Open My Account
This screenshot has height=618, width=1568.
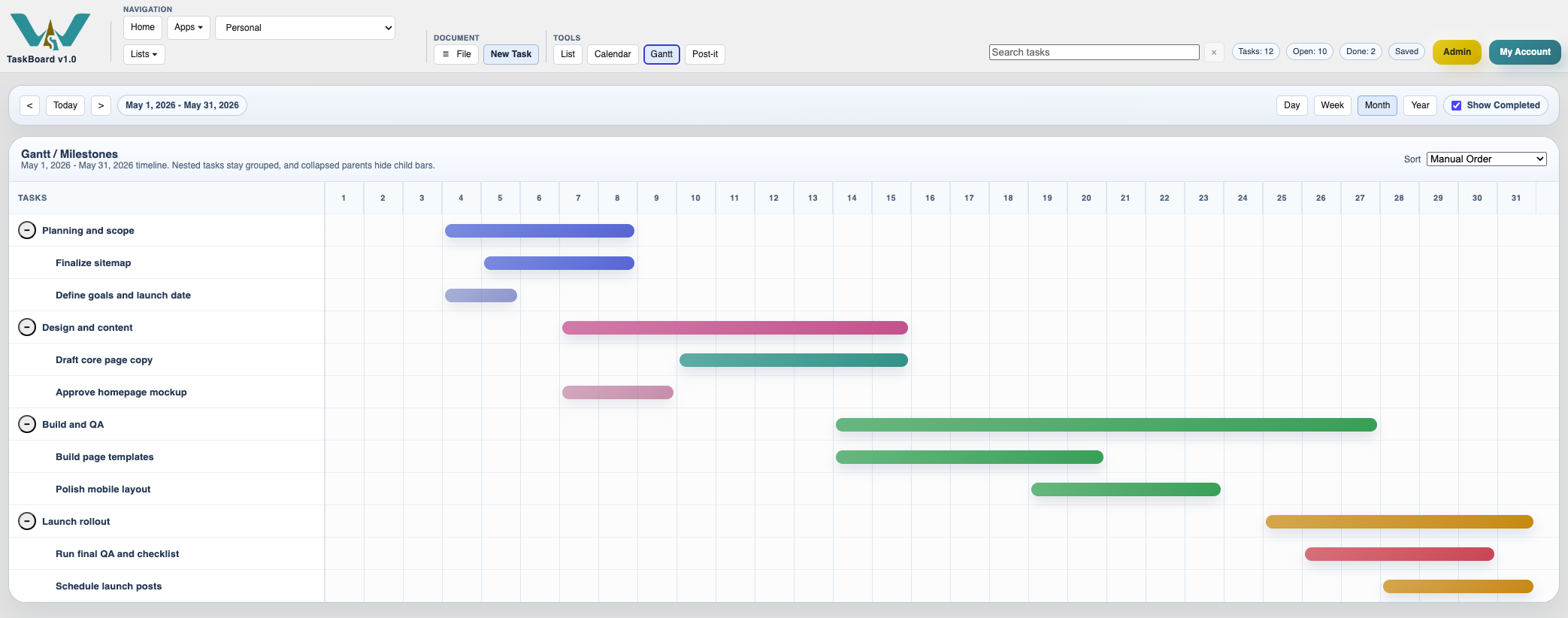[x=1525, y=52]
